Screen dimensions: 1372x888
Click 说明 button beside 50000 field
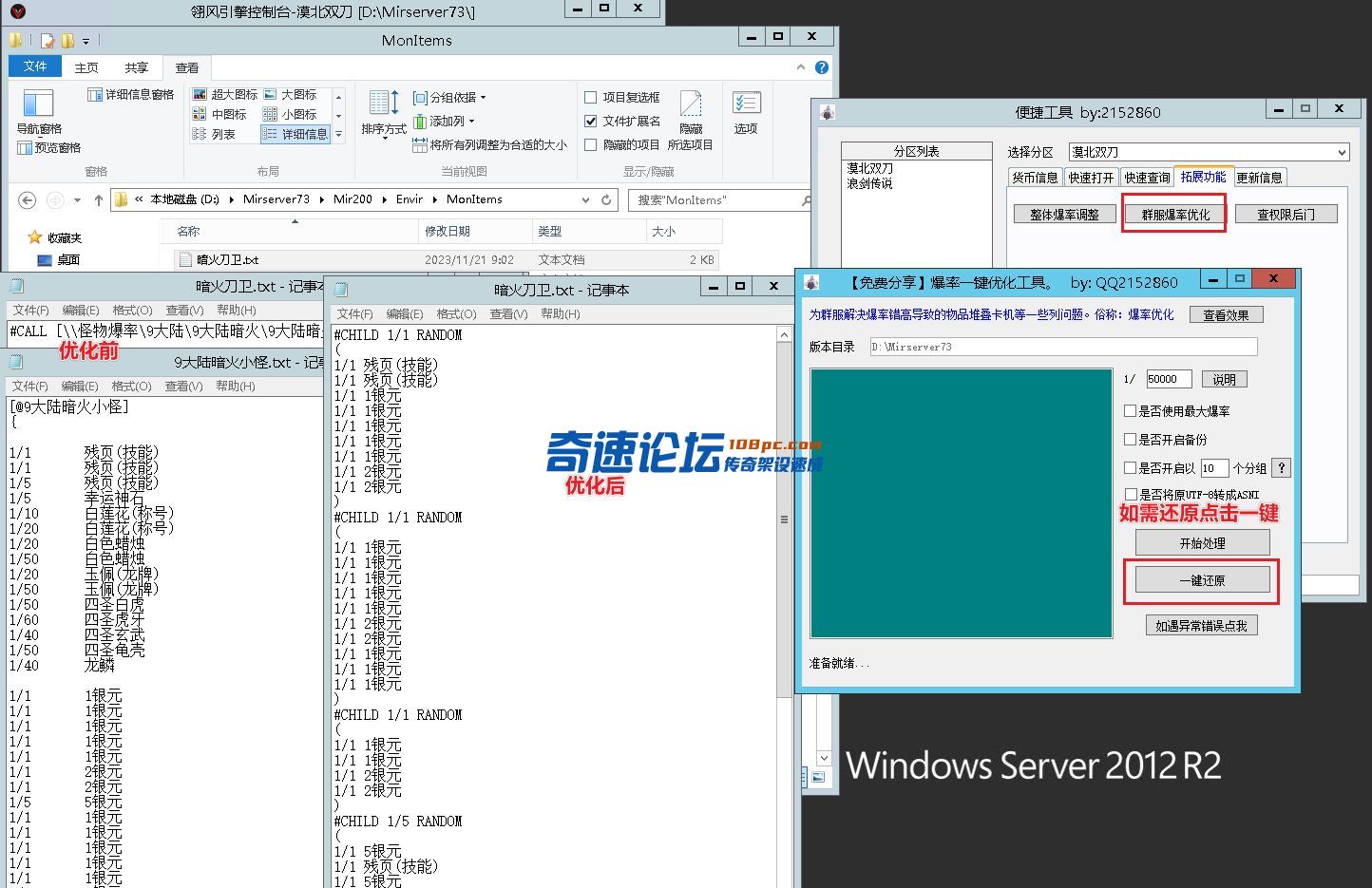pos(1224,379)
